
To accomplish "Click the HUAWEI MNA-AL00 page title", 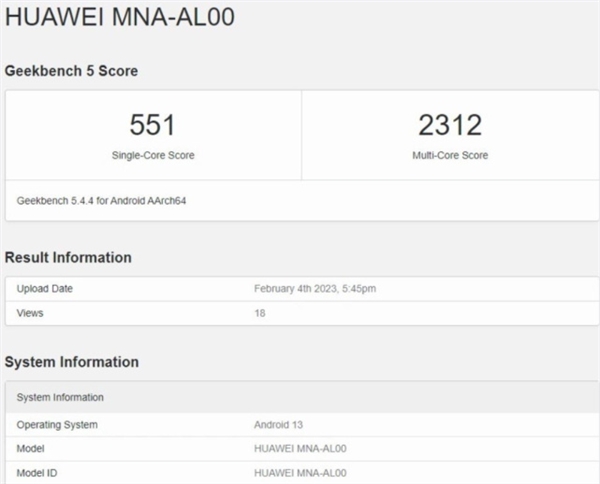I will pos(120,21).
